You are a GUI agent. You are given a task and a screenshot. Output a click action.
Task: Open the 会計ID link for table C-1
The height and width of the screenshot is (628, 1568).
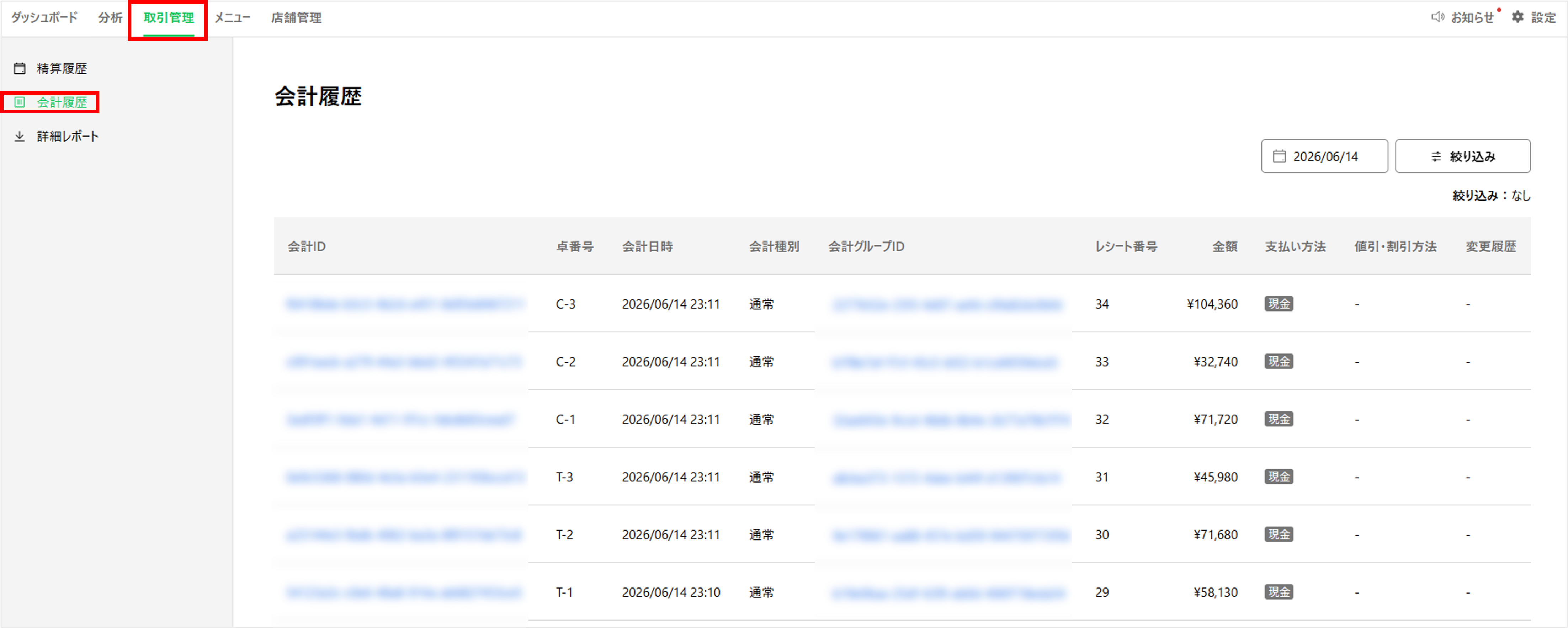point(400,419)
